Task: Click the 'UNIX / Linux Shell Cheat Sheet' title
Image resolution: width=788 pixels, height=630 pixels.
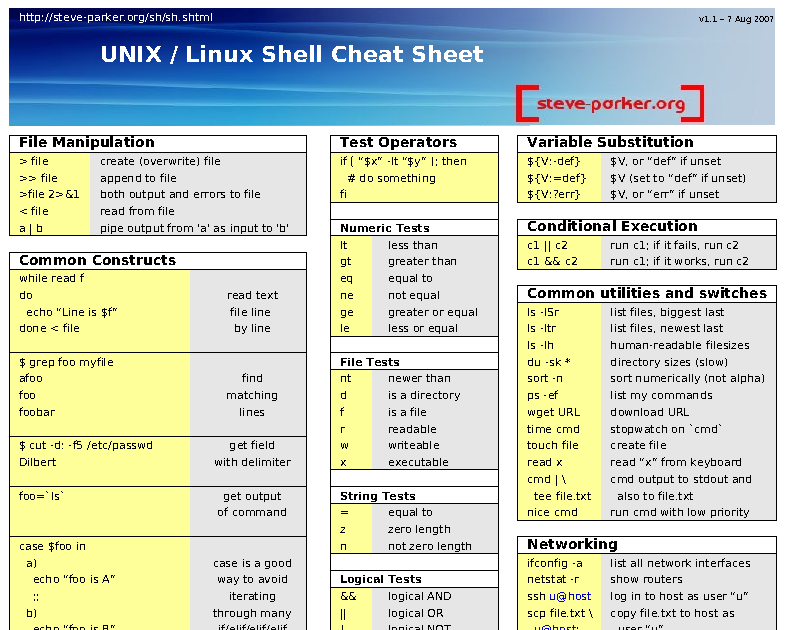Action: 291,54
